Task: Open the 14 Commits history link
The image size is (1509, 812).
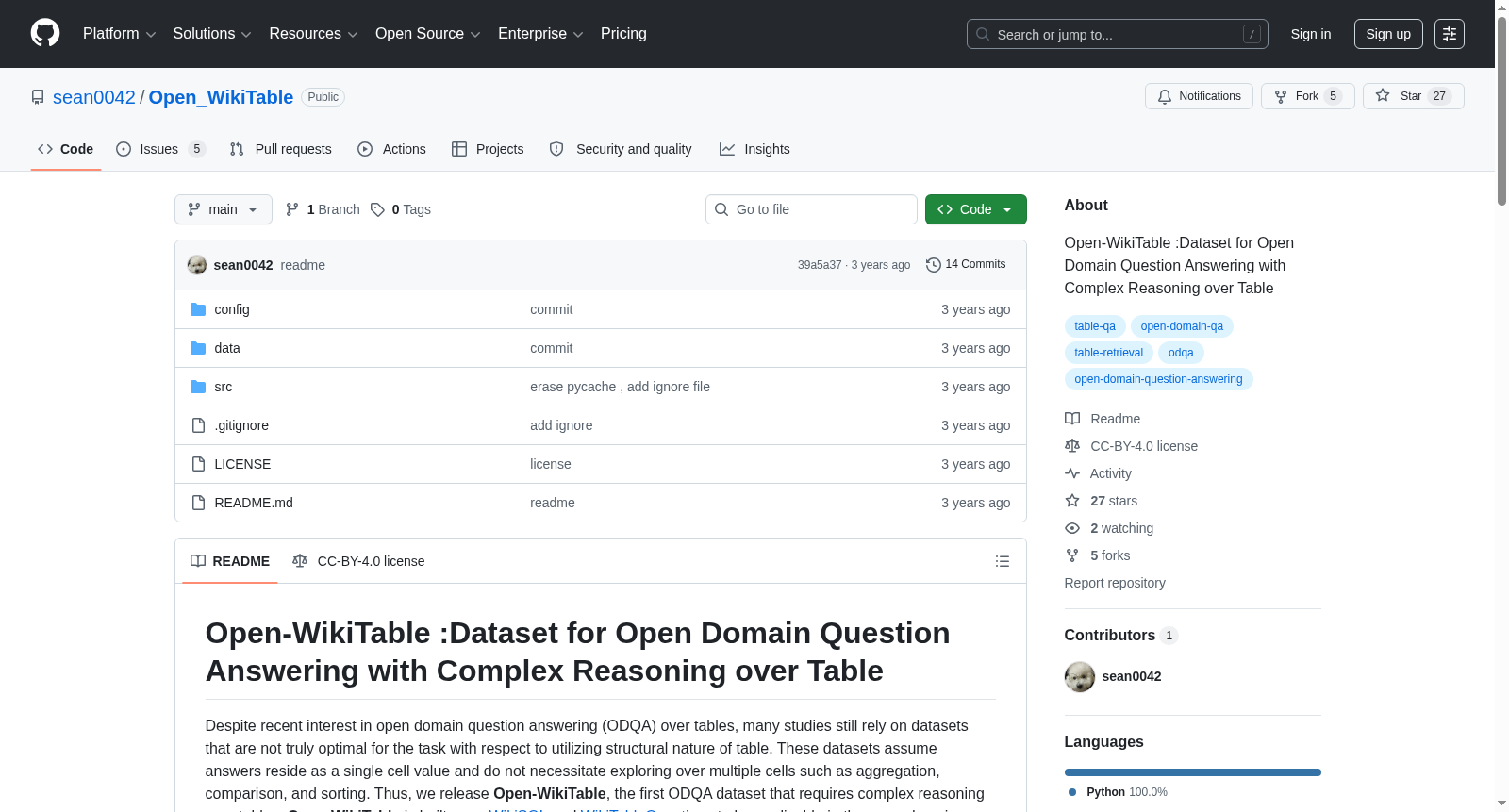Action: pos(966,265)
